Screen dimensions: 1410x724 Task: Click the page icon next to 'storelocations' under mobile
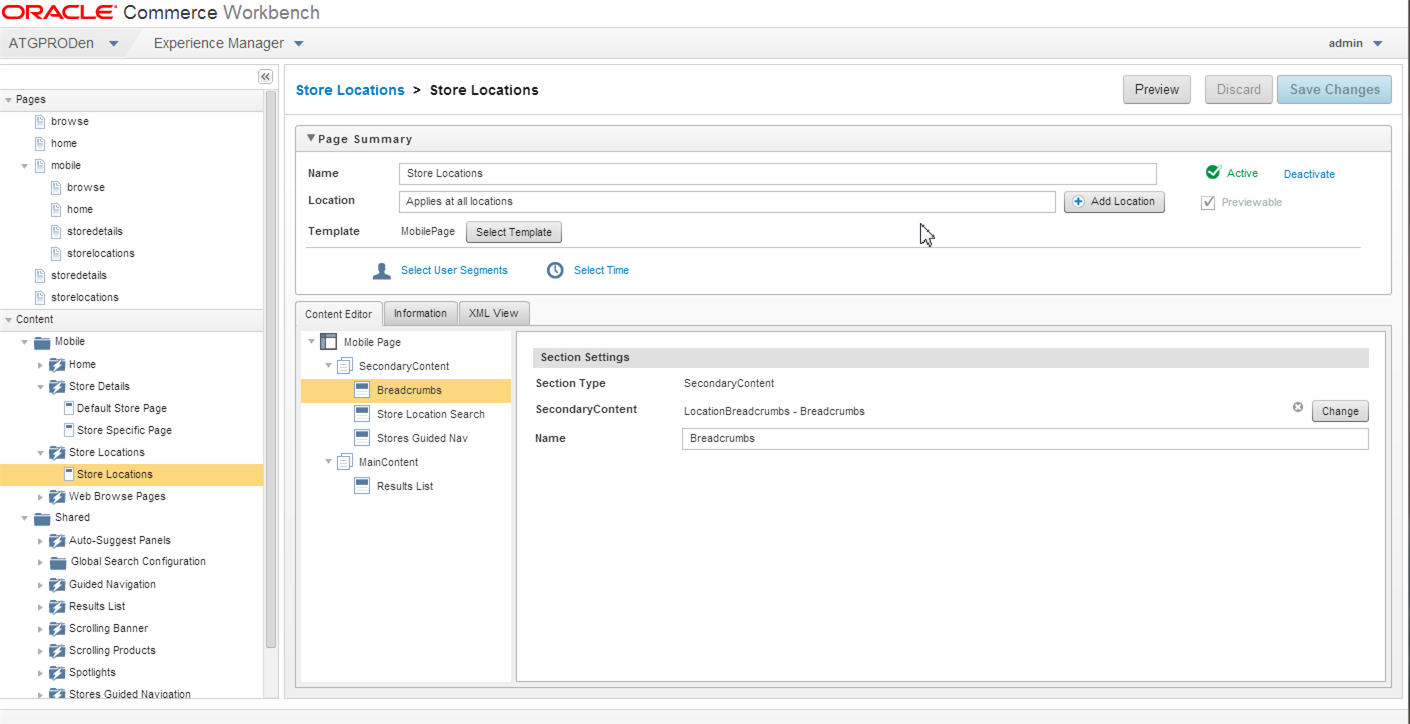(x=56, y=253)
